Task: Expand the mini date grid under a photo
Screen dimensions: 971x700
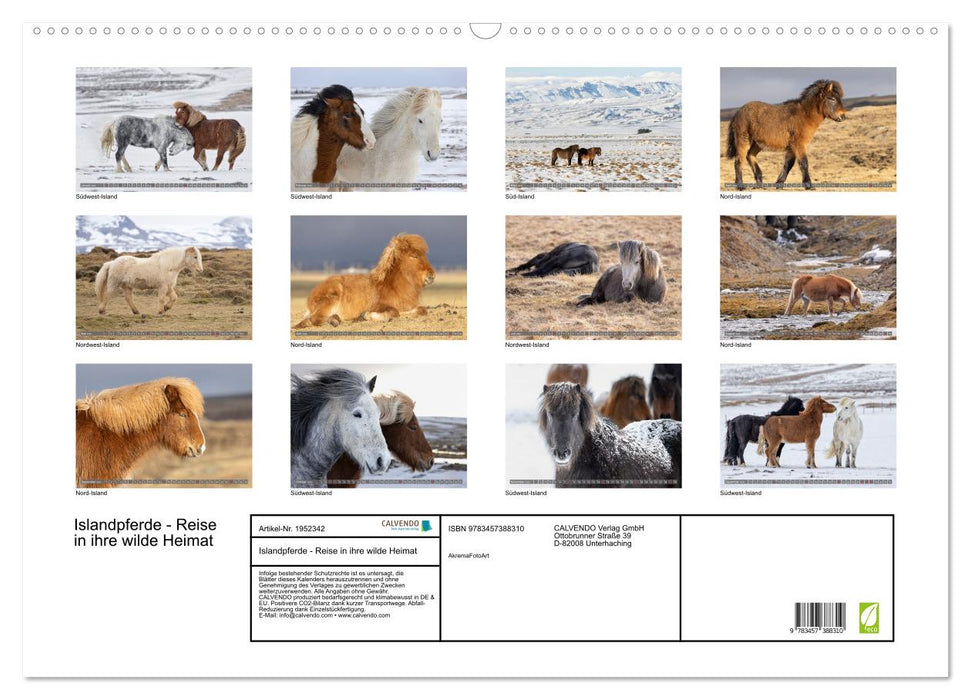Action: coord(163,183)
